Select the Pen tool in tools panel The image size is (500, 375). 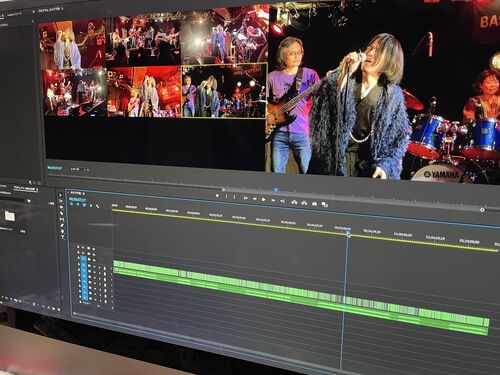click(x=62, y=225)
